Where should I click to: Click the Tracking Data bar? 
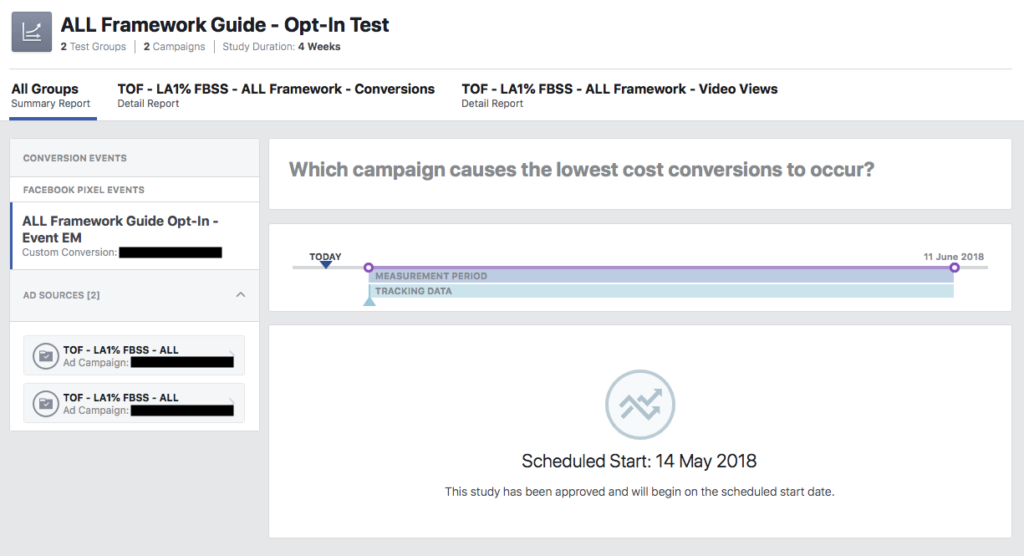(x=660, y=291)
